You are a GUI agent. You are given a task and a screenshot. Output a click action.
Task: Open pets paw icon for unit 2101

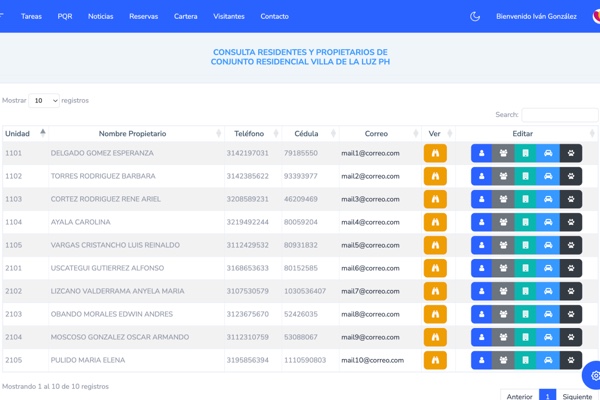pyautogui.click(x=571, y=268)
